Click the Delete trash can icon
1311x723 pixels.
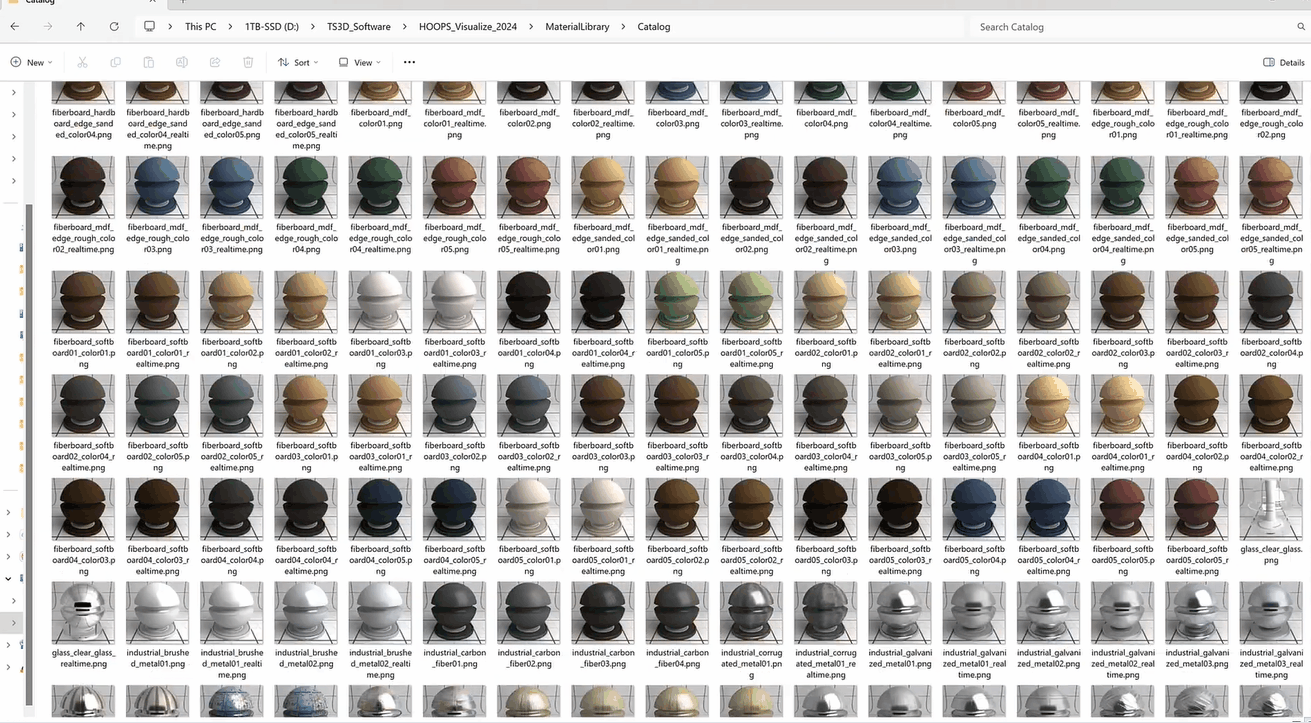coord(248,62)
